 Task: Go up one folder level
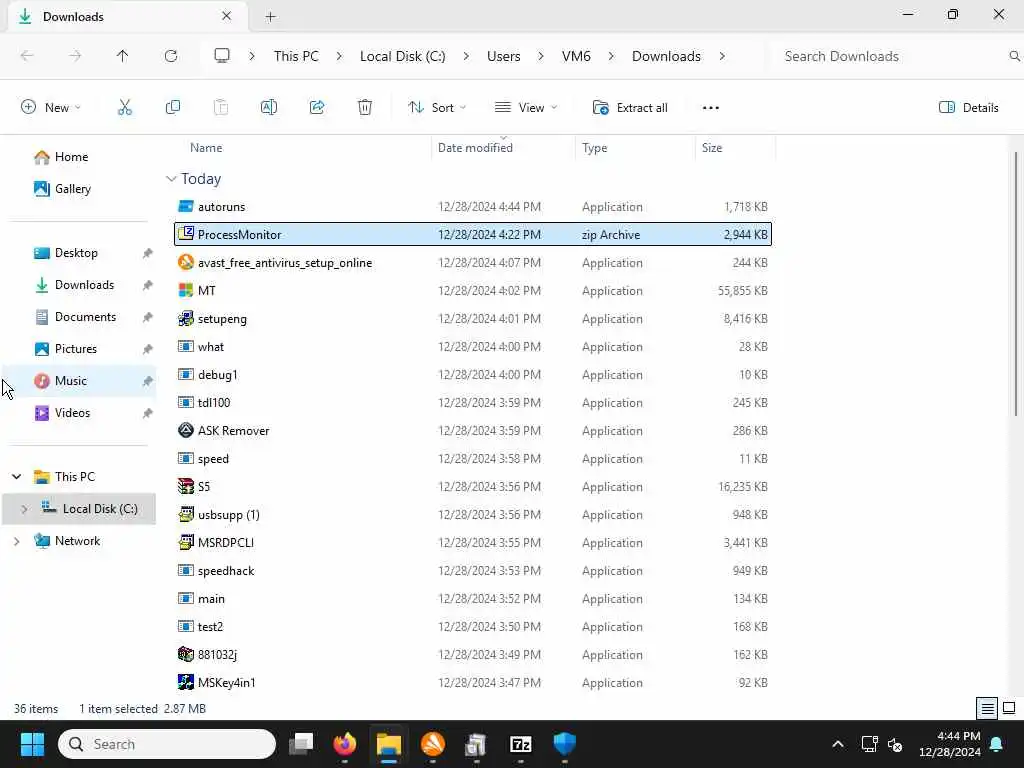pyautogui.click(x=123, y=56)
